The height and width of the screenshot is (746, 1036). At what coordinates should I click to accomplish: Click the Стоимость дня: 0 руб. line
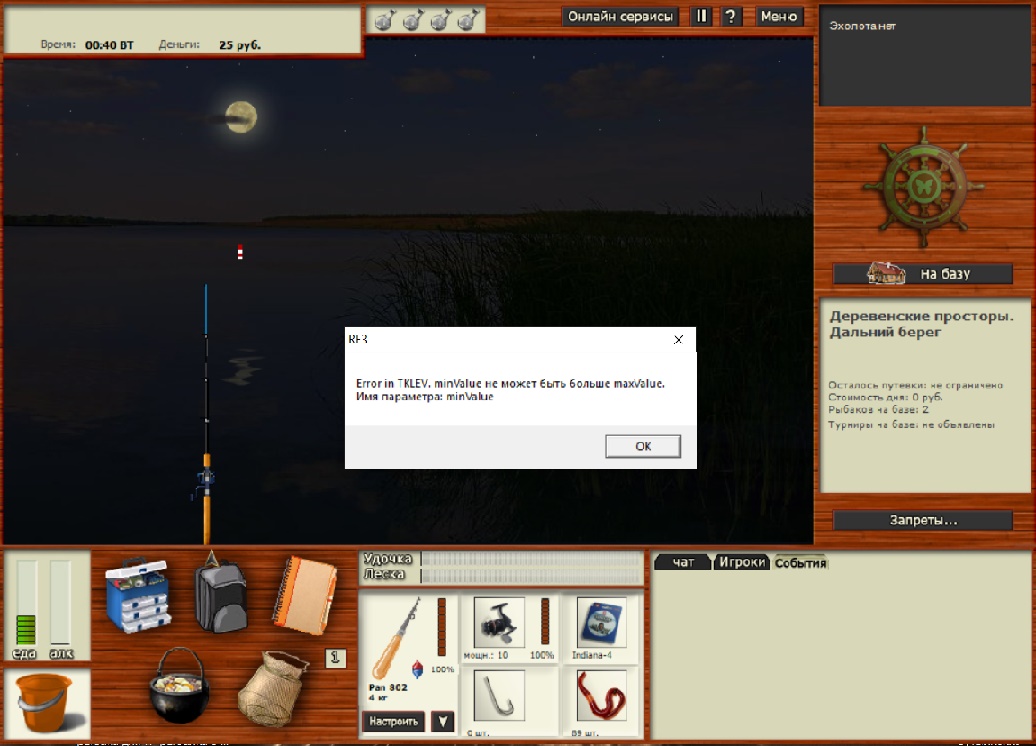click(x=885, y=397)
